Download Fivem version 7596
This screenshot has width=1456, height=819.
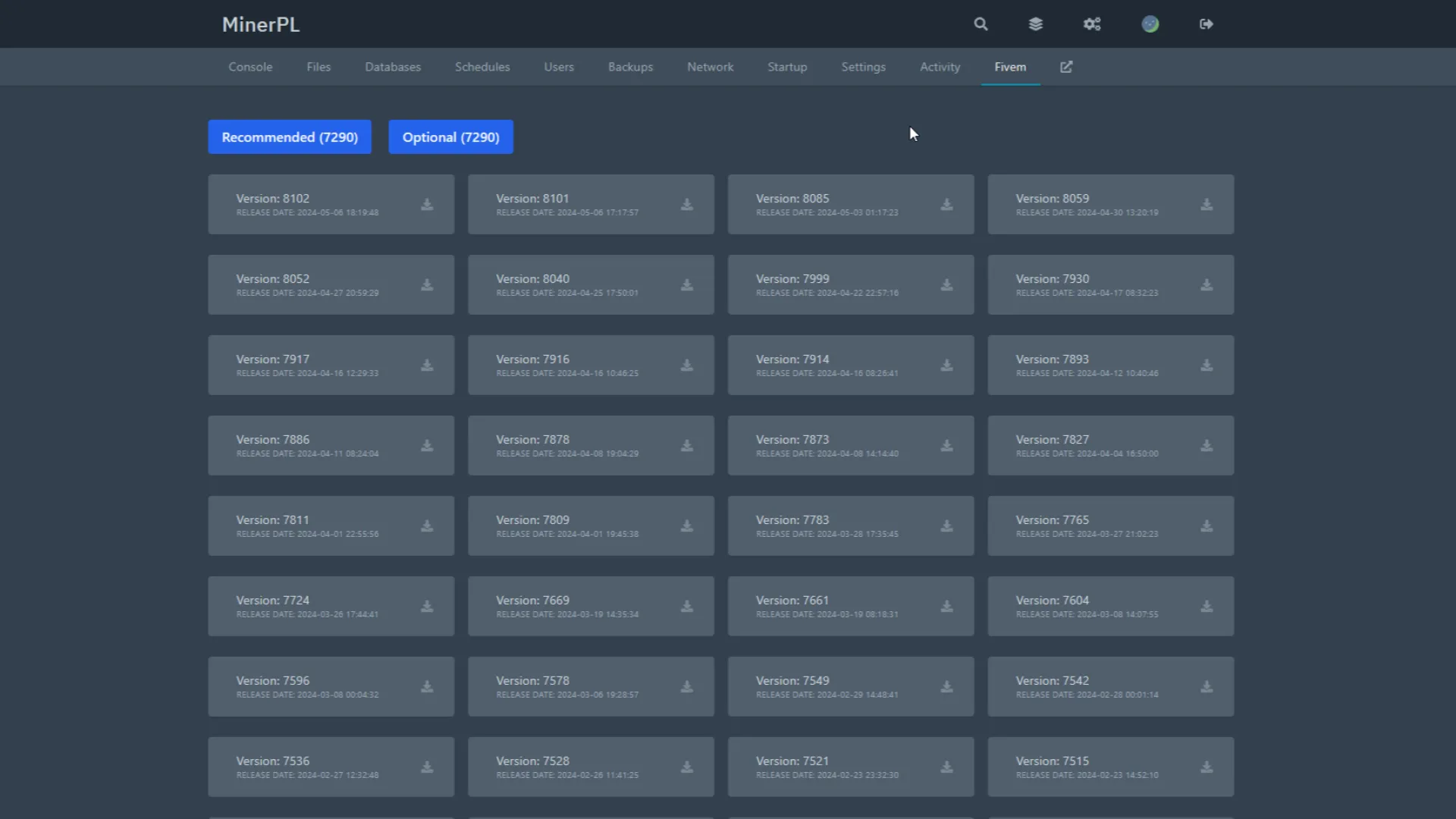pos(427,687)
